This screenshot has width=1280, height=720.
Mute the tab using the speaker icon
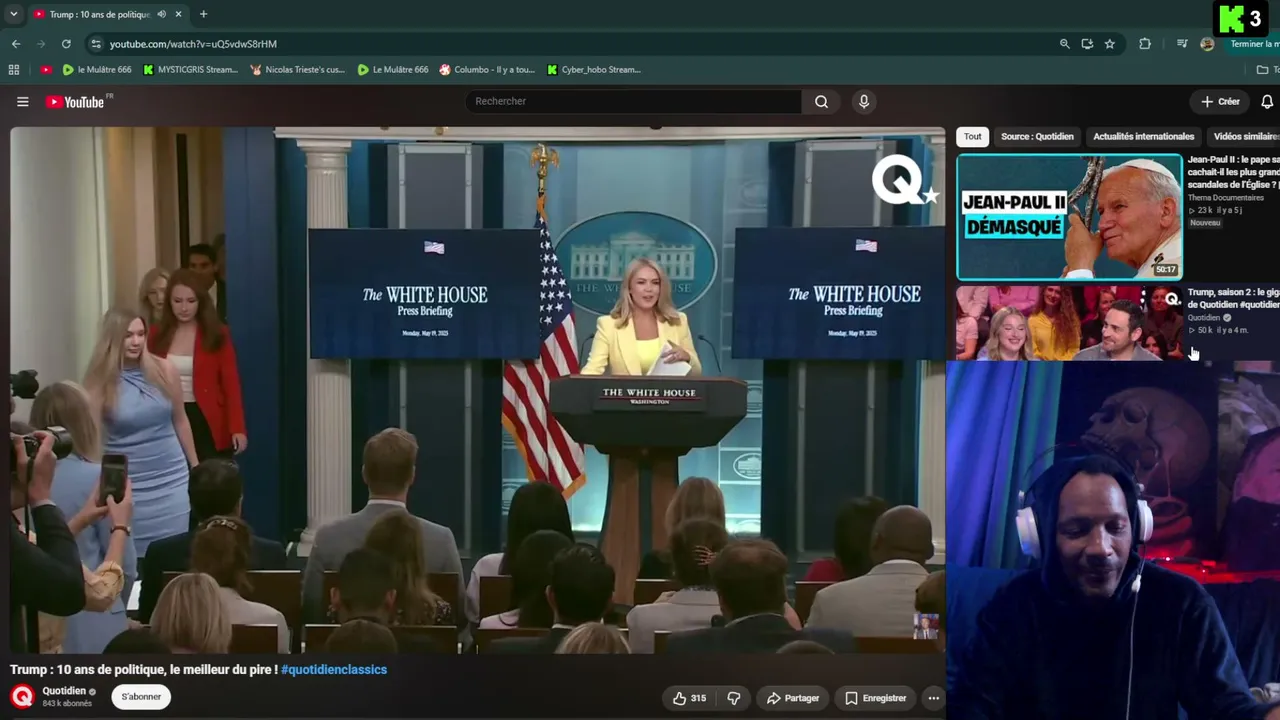click(162, 14)
